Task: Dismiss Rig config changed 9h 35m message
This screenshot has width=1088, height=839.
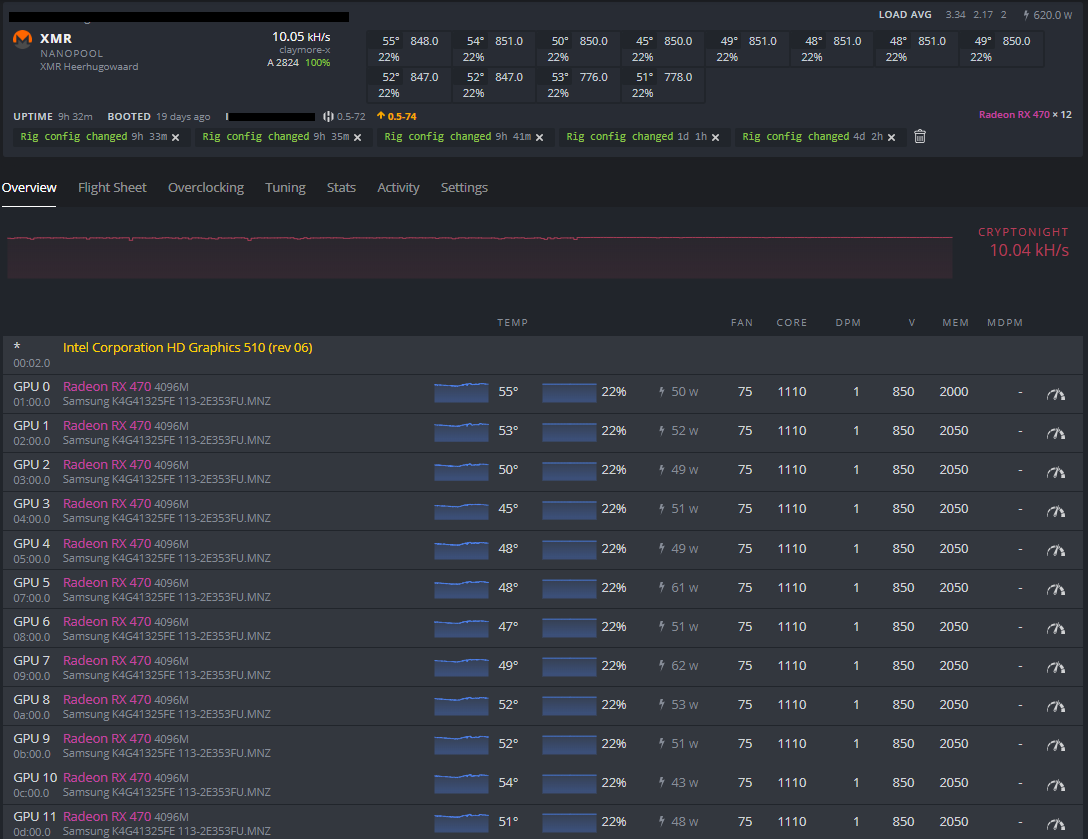Action: (x=357, y=137)
